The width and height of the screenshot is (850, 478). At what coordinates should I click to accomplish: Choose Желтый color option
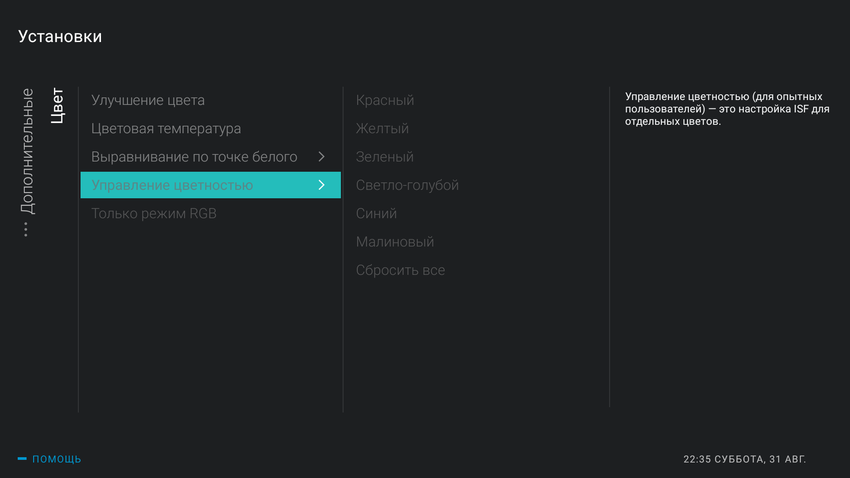coord(382,129)
